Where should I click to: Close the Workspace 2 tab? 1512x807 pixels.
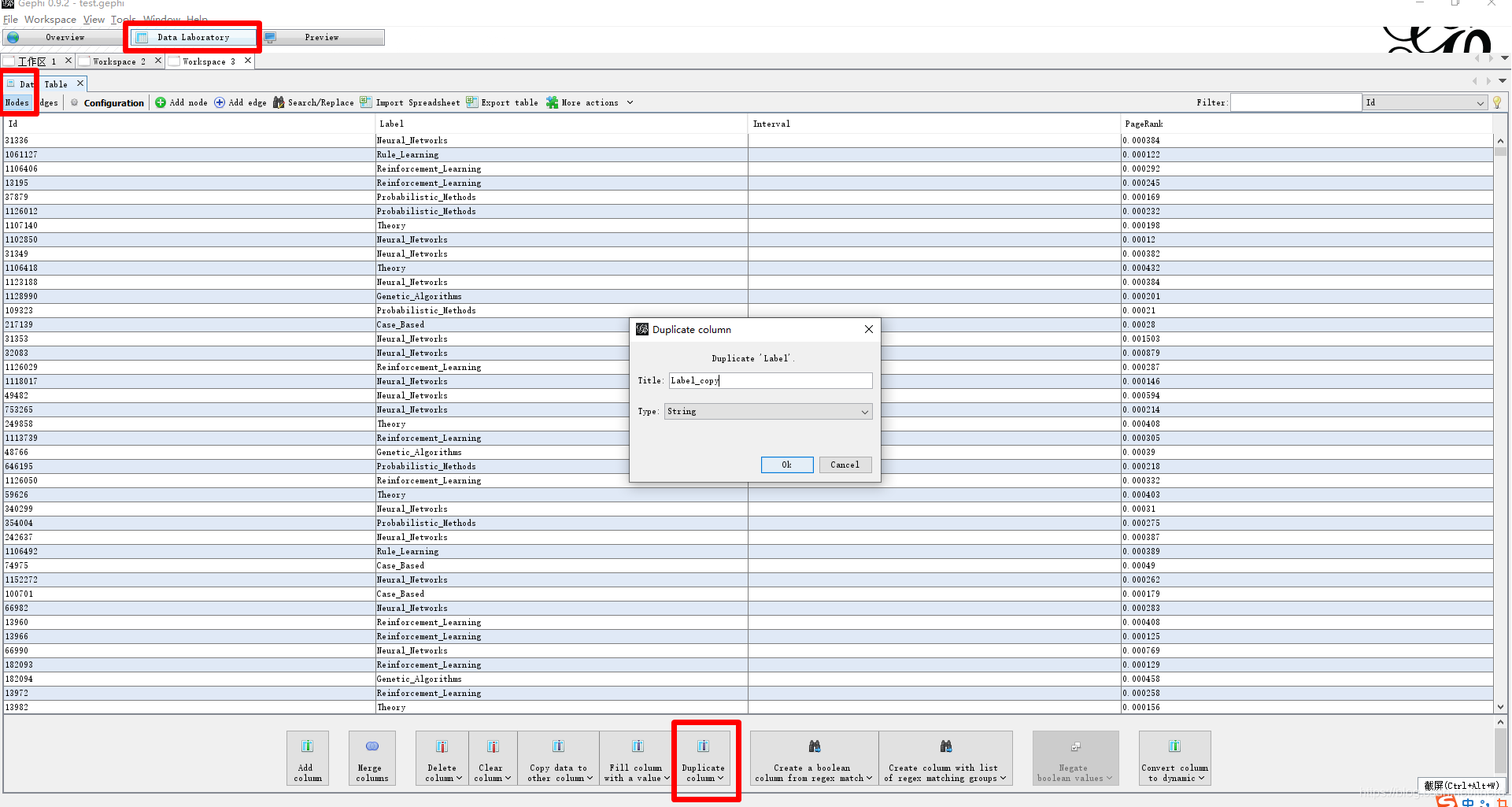pos(158,61)
